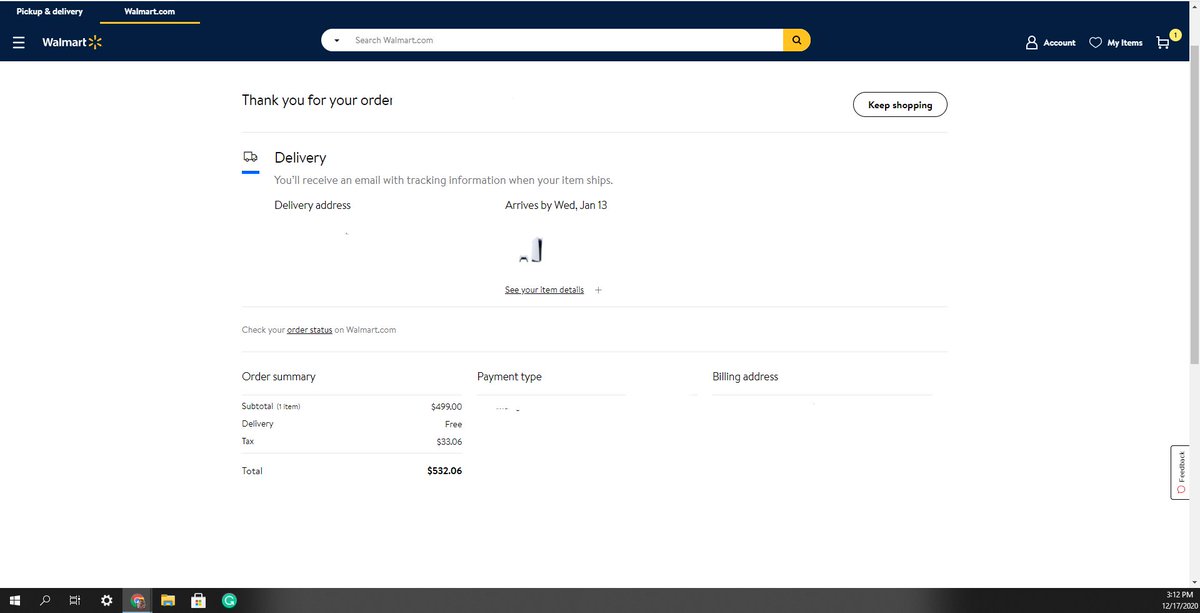The image size is (1200, 613).
Task: Open Grammarly from the taskbar
Action: click(x=229, y=601)
